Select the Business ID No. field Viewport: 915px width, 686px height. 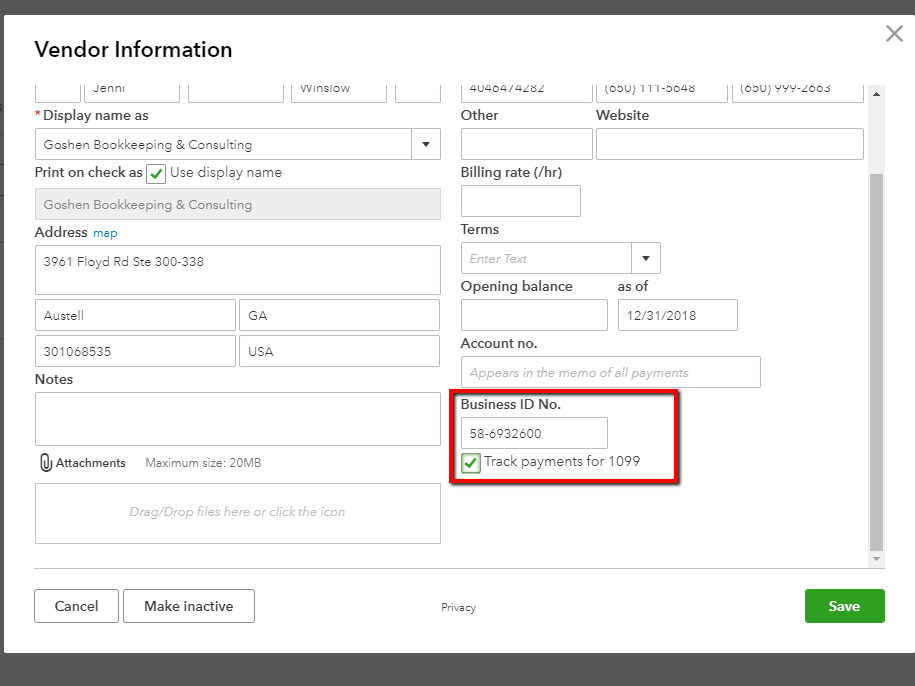tap(533, 433)
